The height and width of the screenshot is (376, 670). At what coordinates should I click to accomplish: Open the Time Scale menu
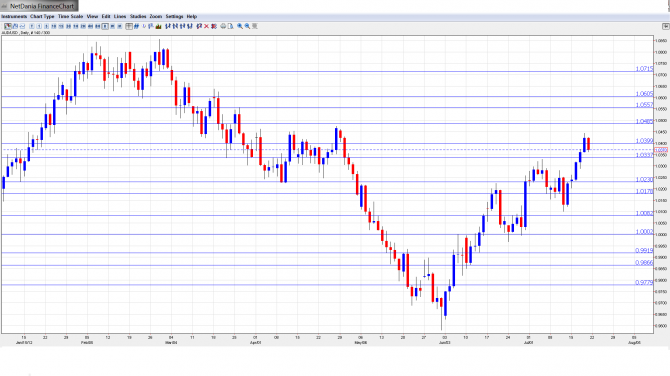coord(71,17)
